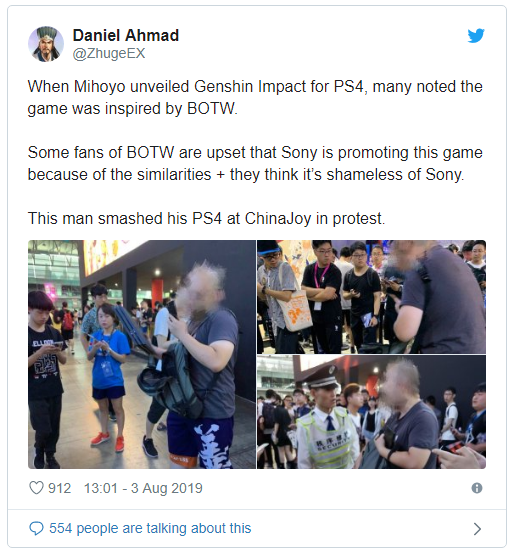Click the 912 likes count
Screen dimensions: 520x556
[60, 488]
